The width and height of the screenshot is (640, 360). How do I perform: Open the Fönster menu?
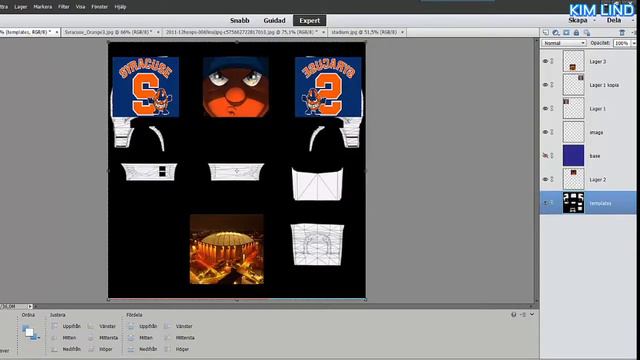click(x=100, y=7)
